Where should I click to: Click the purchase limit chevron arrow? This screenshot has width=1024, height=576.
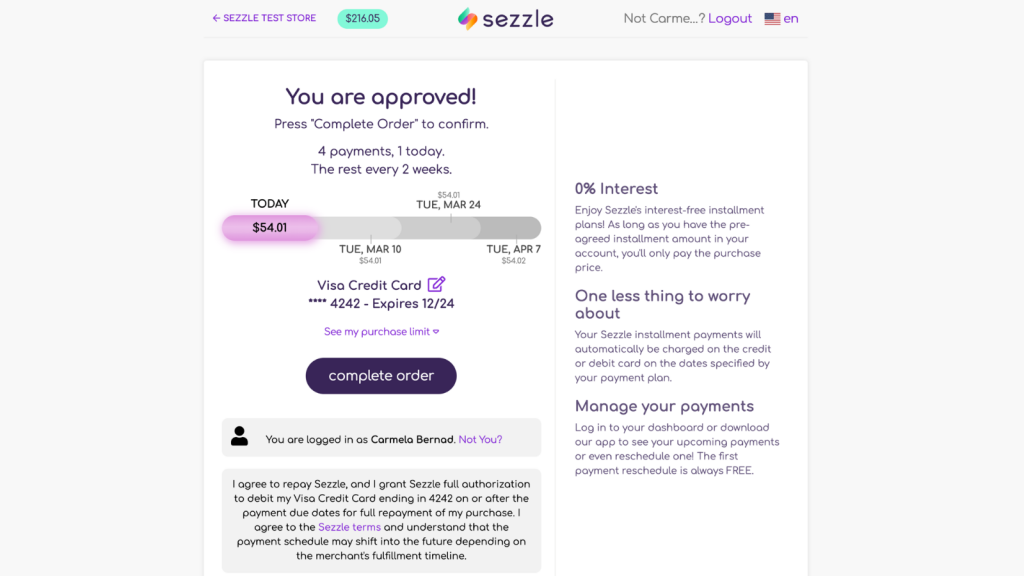tap(438, 331)
